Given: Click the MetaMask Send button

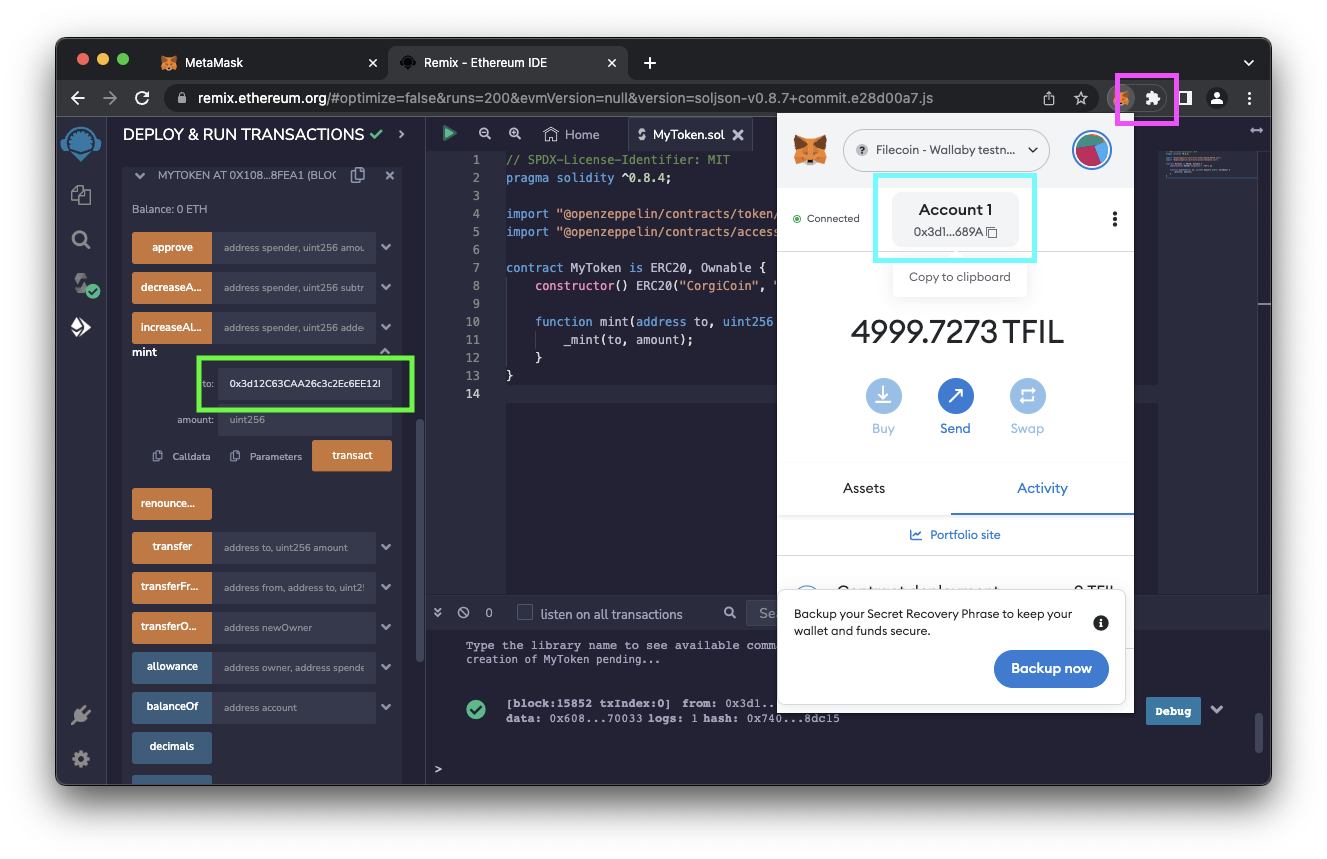Looking at the screenshot, I should point(955,407).
